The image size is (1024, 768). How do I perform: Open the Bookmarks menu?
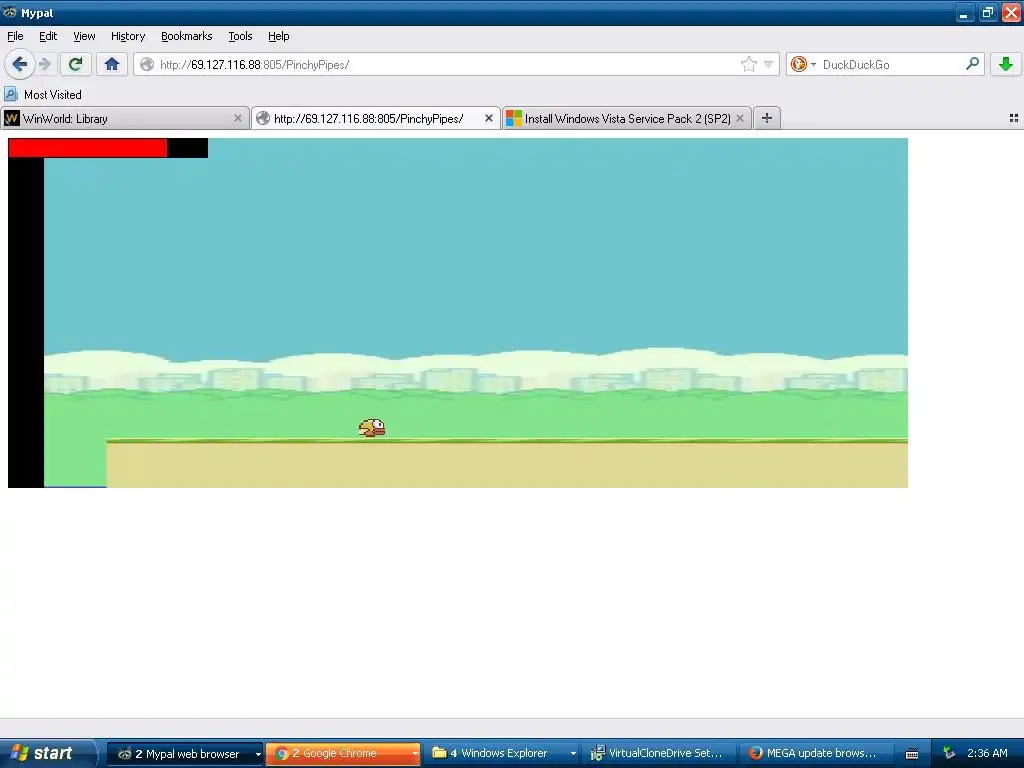pos(187,36)
